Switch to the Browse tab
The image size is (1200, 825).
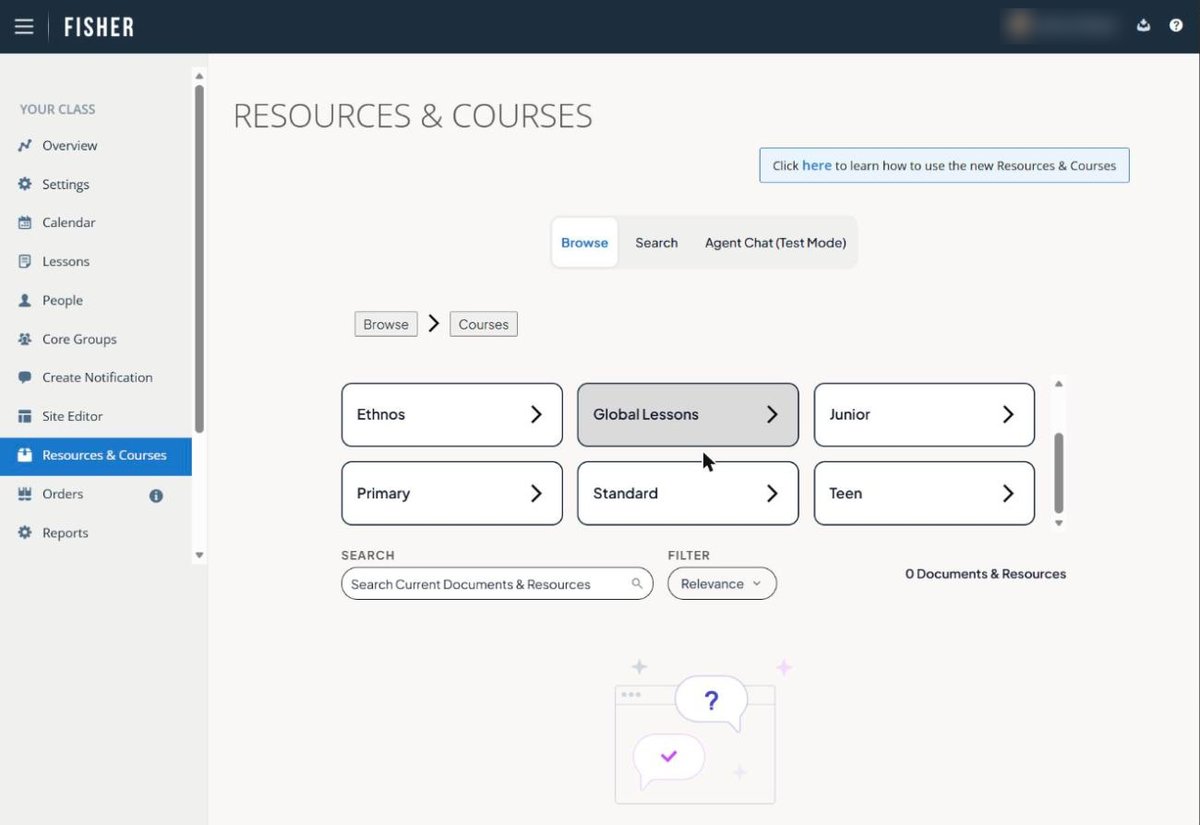point(584,243)
